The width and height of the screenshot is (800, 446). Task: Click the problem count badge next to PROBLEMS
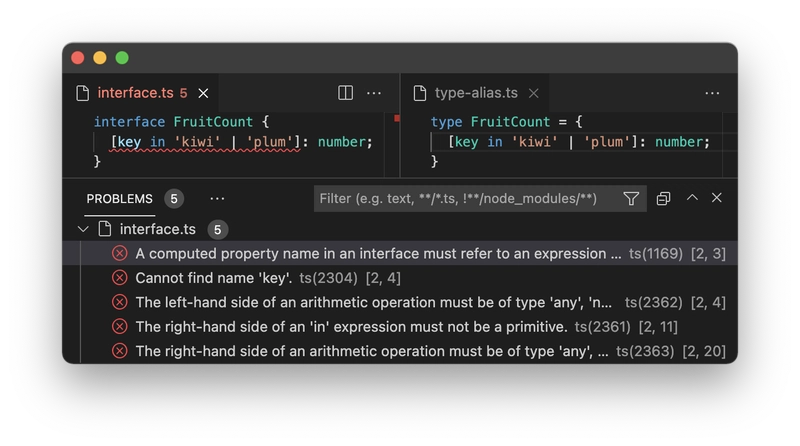(174, 199)
